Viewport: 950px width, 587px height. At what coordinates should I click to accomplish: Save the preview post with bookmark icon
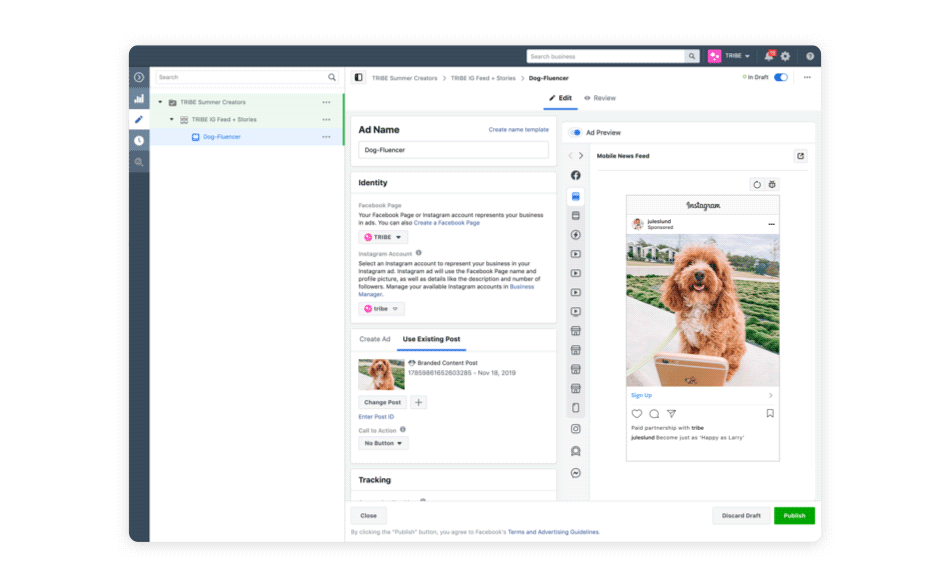[770, 413]
